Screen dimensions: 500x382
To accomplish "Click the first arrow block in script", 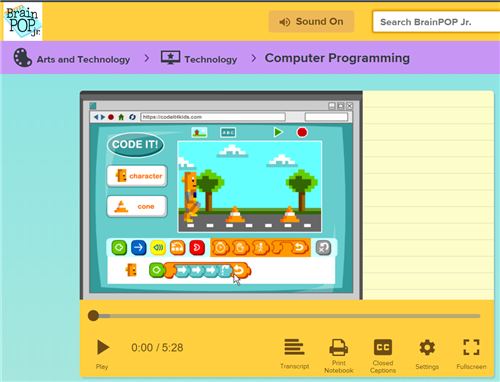I will click(x=182, y=270).
